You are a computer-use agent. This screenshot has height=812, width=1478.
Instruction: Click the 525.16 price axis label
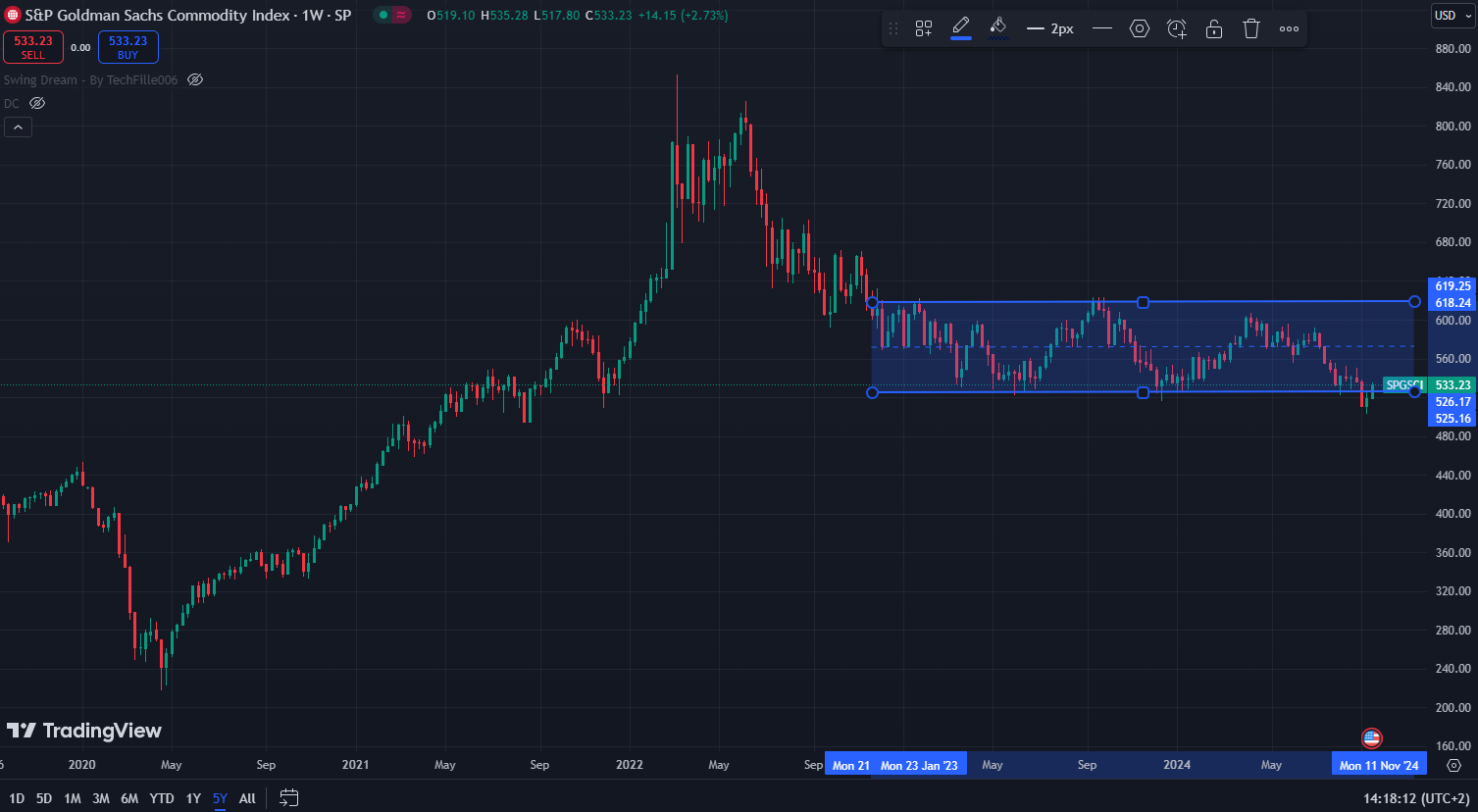tap(1453, 419)
